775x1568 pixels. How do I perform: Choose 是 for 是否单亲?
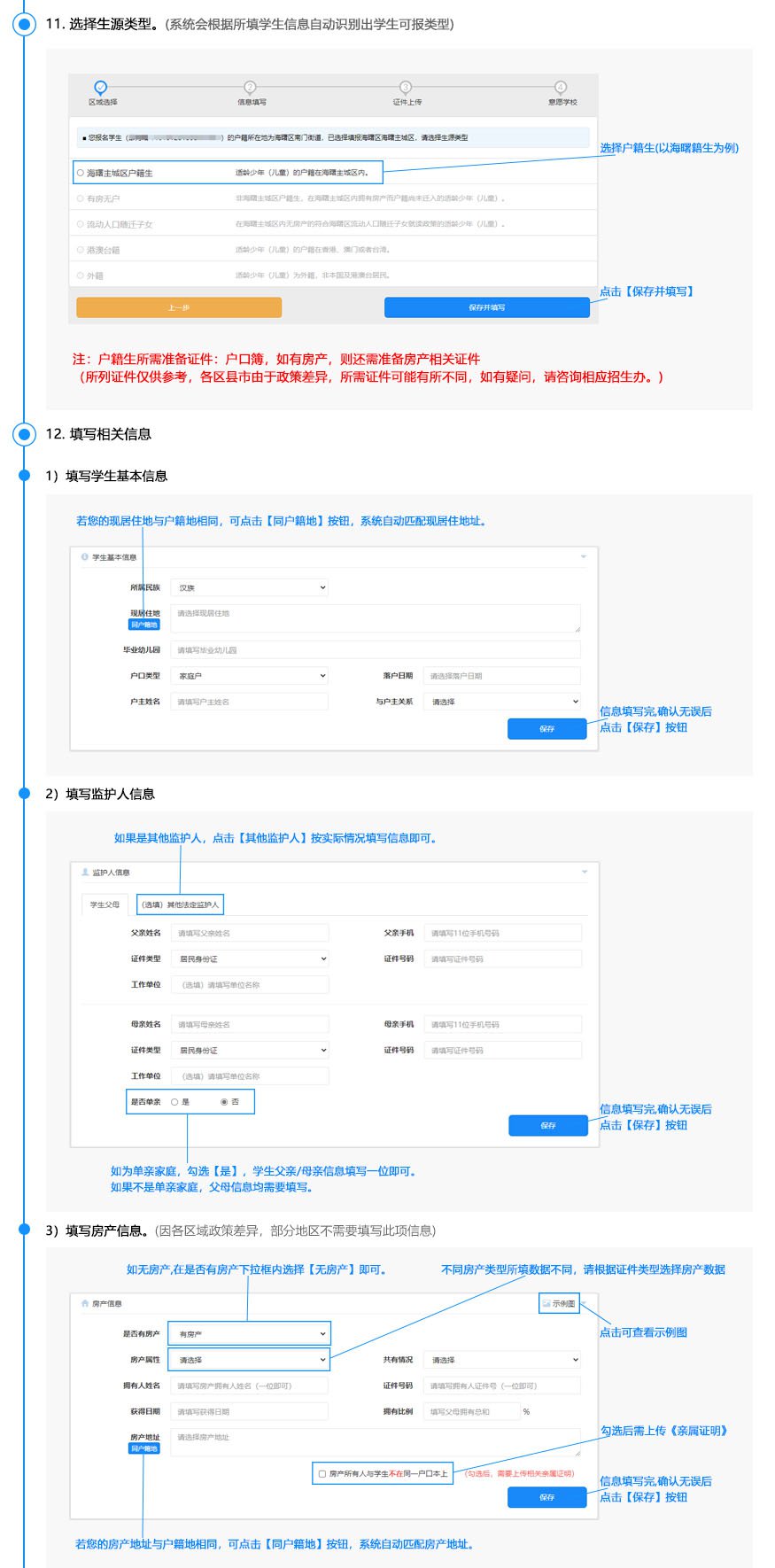pyautogui.click(x=174, y=1102)
